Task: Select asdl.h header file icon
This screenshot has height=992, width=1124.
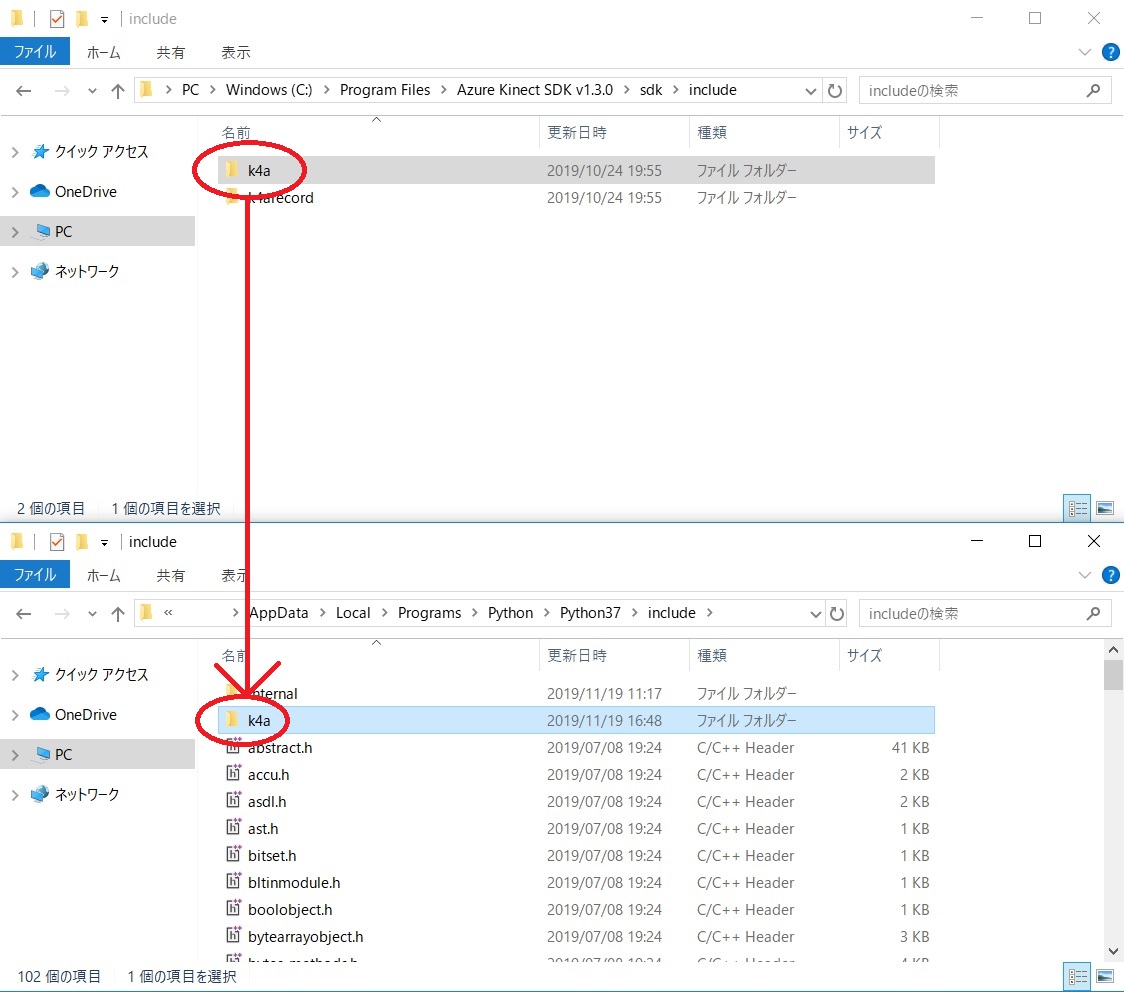Action: (x=234, y=801)
